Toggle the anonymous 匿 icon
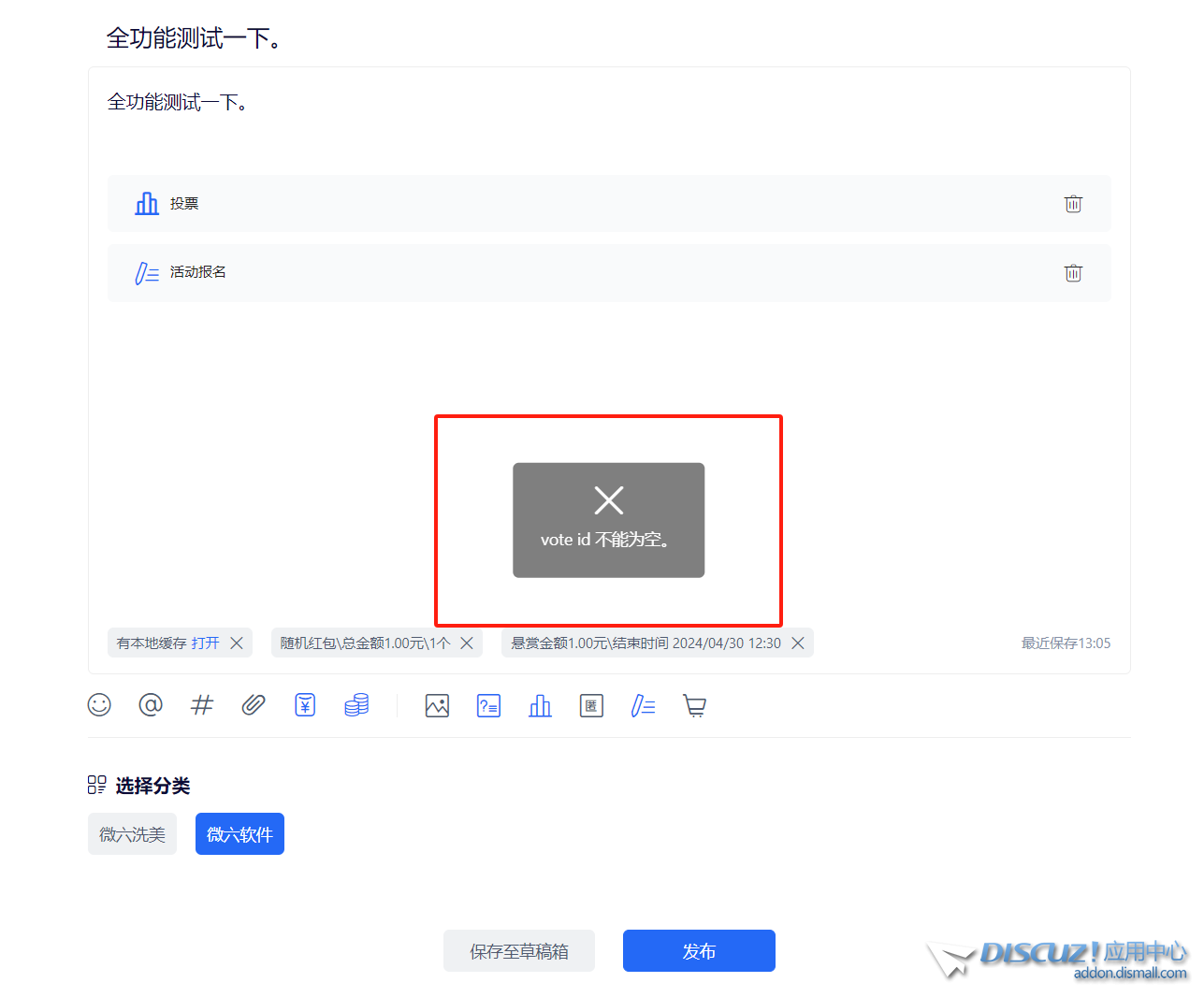 pyautogui.click(x=591, y=705)
